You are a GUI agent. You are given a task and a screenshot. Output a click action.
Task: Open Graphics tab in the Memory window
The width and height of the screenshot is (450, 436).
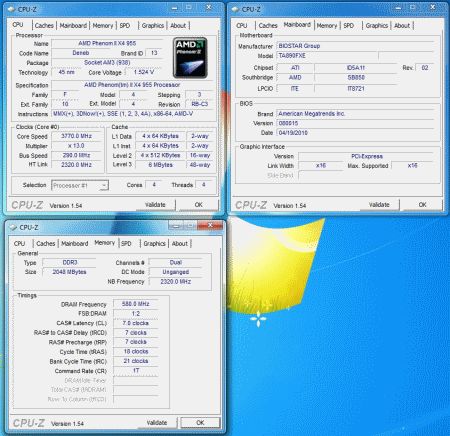click(x=154, y=244)
